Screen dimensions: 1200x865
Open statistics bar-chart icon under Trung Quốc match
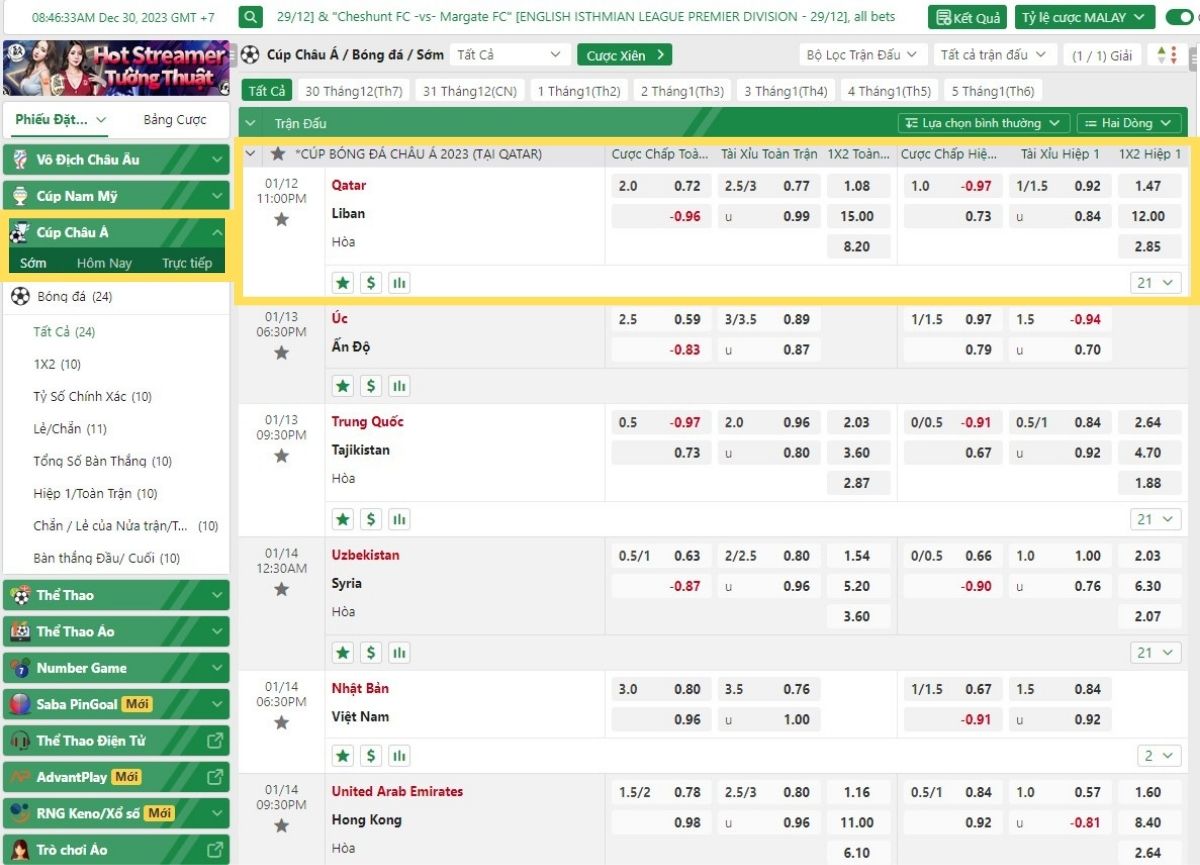[x=399, y=519]
